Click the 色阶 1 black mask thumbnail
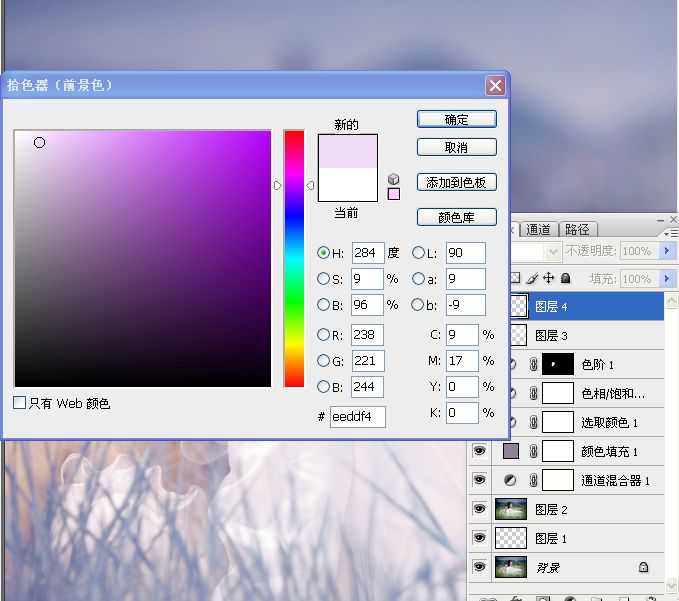This screenshot has height=601, width=679. 558,364
